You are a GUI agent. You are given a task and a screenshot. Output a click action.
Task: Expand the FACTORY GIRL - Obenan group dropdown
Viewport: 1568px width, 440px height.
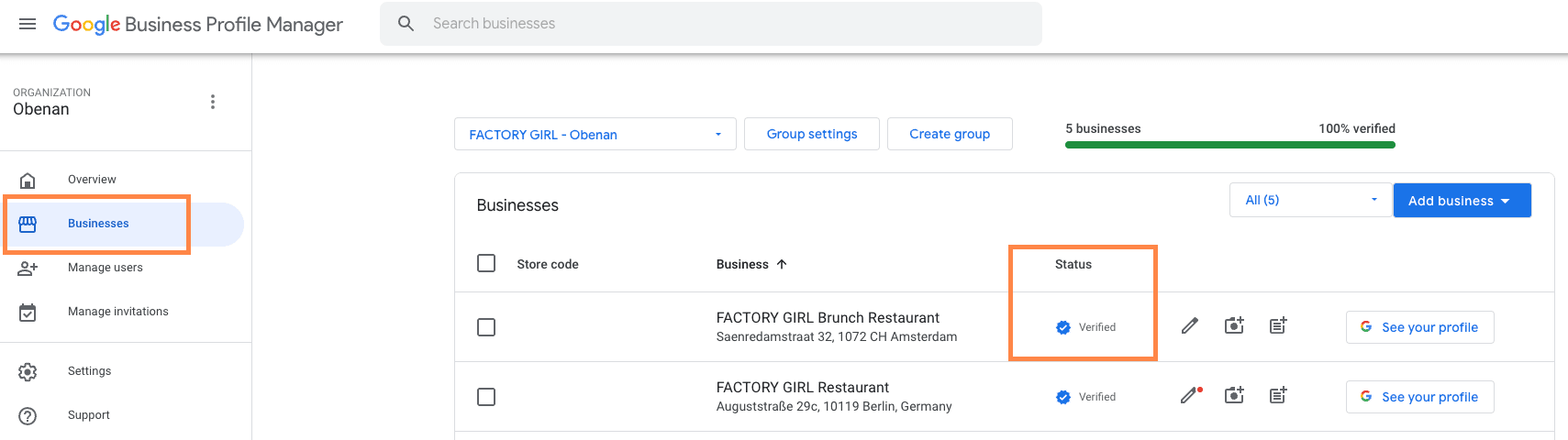(595, 135)
